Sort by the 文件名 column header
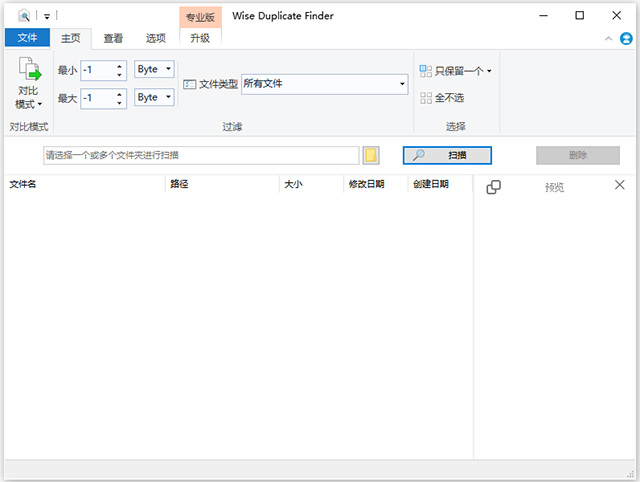The height and width of the screenshot is (482, 640). click(x=85, y=184)
